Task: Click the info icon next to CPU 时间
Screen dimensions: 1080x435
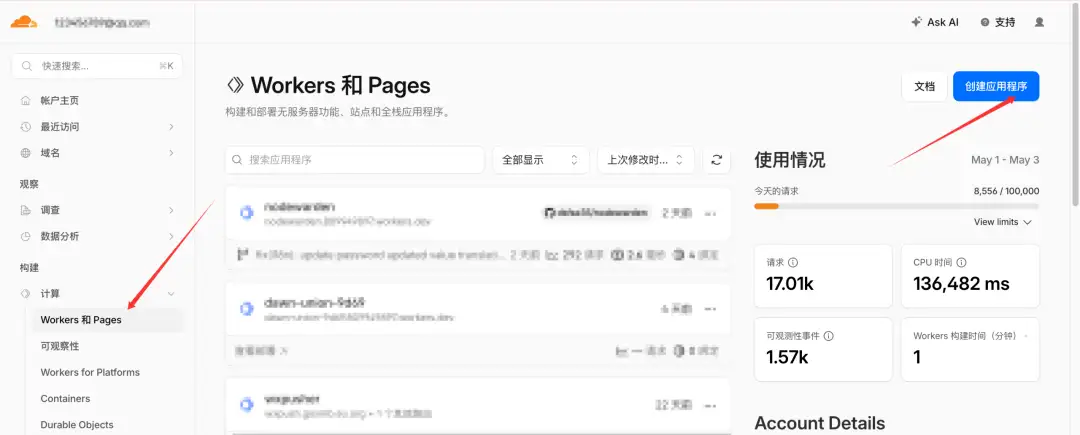Action: coord(962,262)
